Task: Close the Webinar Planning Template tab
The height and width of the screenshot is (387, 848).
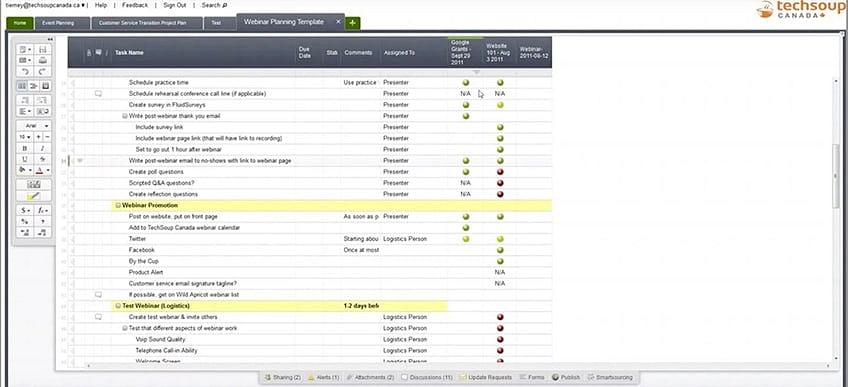Action: click(338, 22)
